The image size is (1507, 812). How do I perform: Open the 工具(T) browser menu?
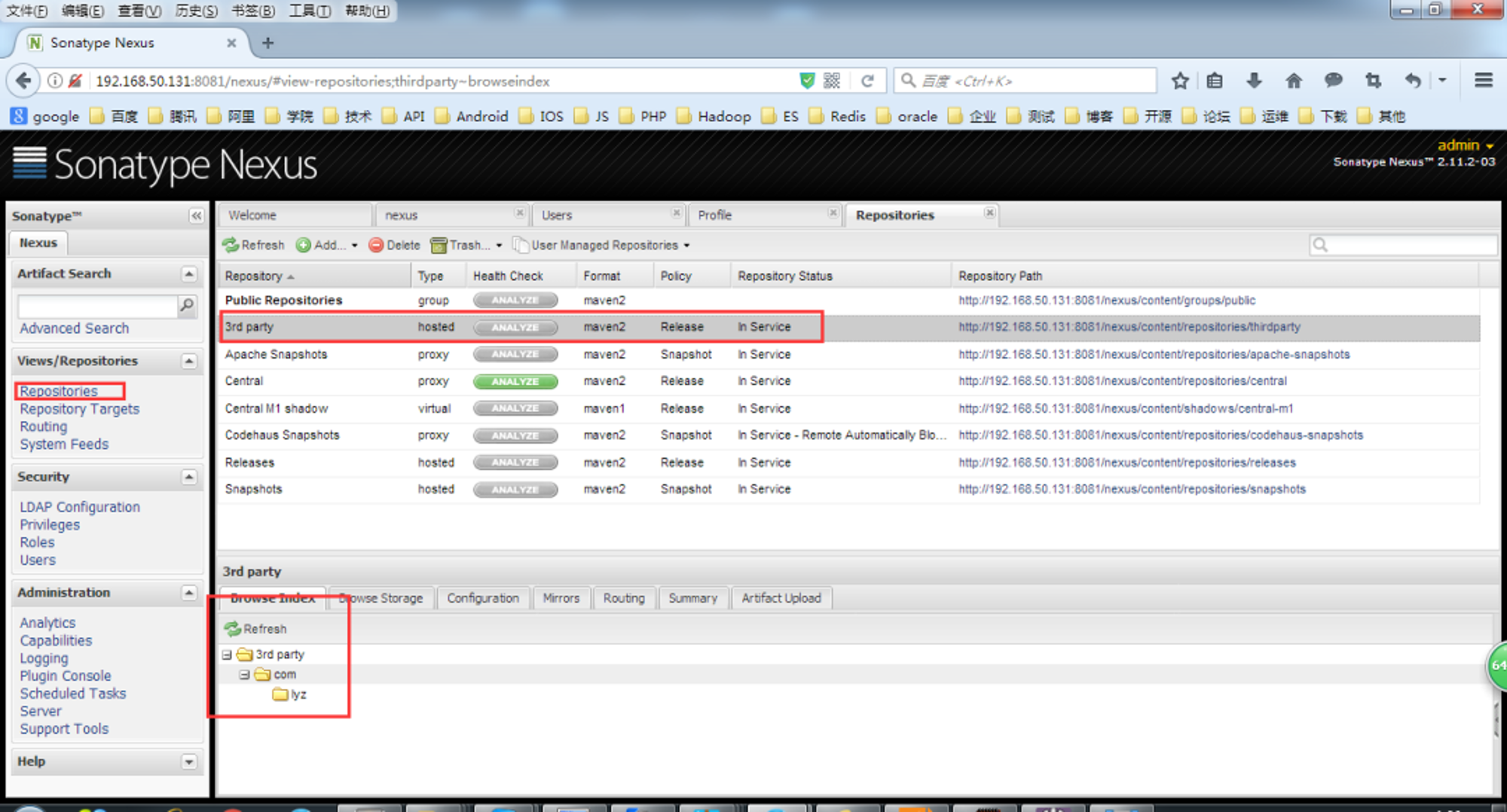(x=310, y=11)
